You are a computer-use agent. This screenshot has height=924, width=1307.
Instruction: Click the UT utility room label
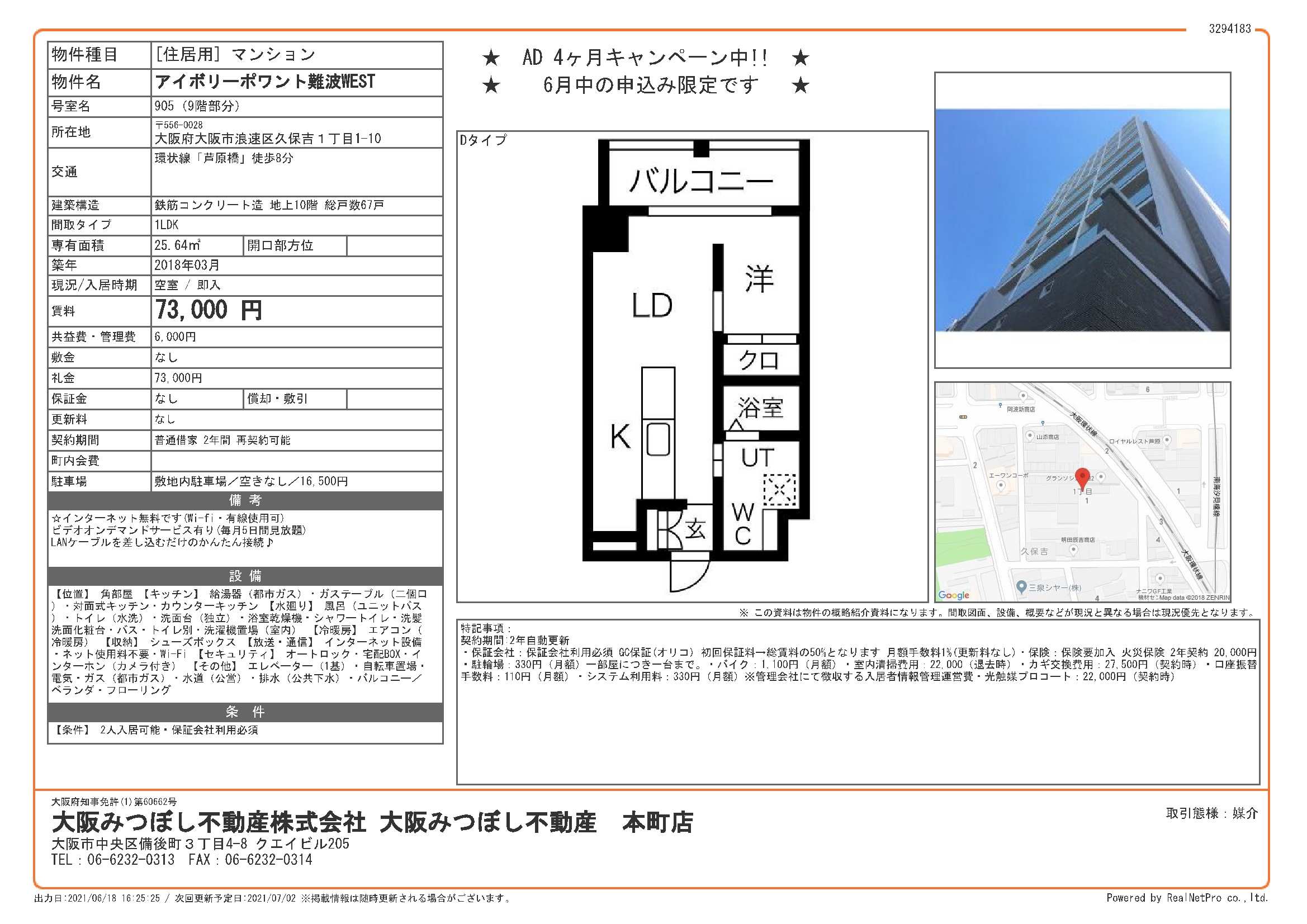pyautogui.click(x=758, y=458)
